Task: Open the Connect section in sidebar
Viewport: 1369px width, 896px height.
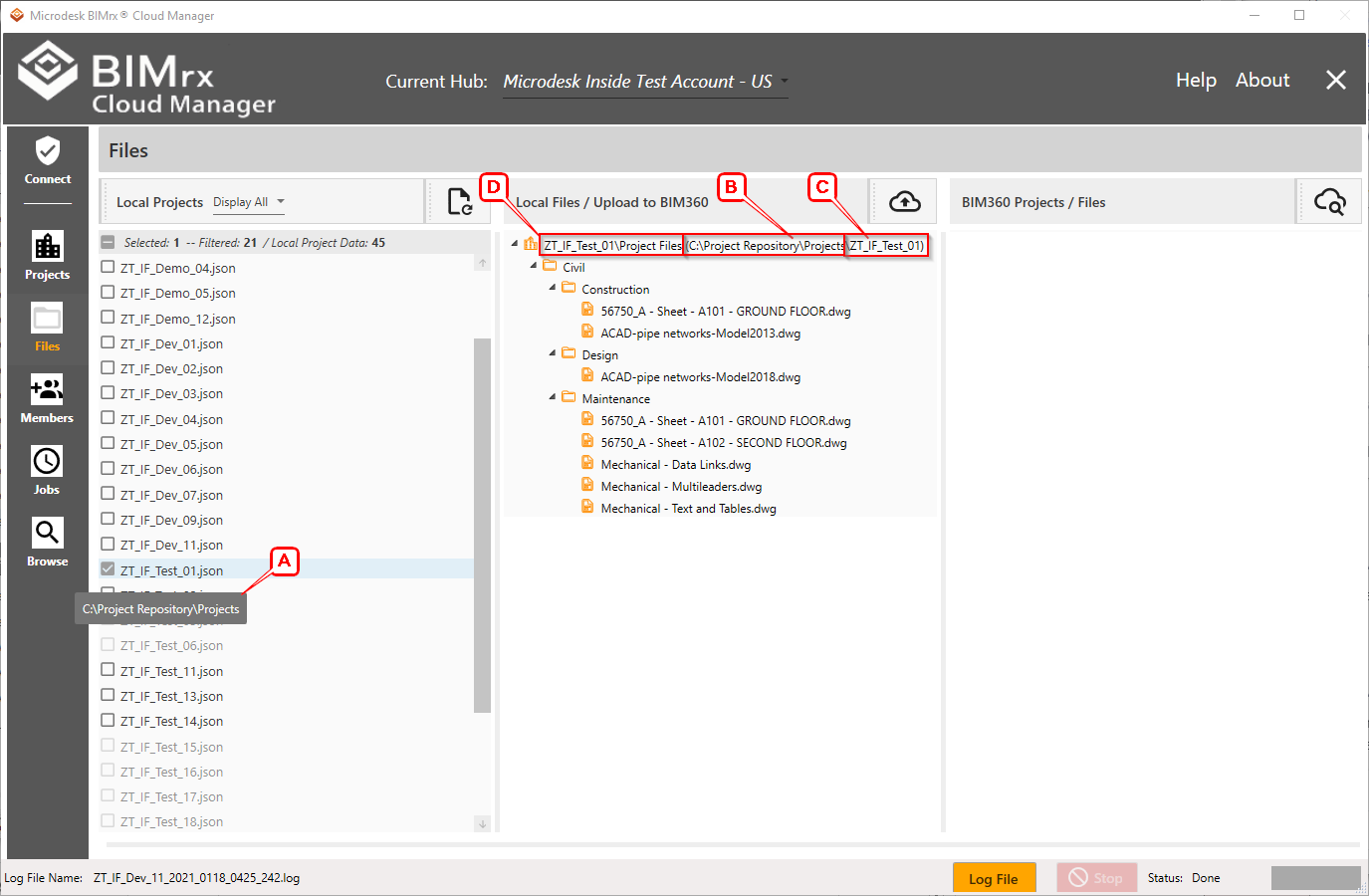Action: pyautogui.click(x=48, y=161)
